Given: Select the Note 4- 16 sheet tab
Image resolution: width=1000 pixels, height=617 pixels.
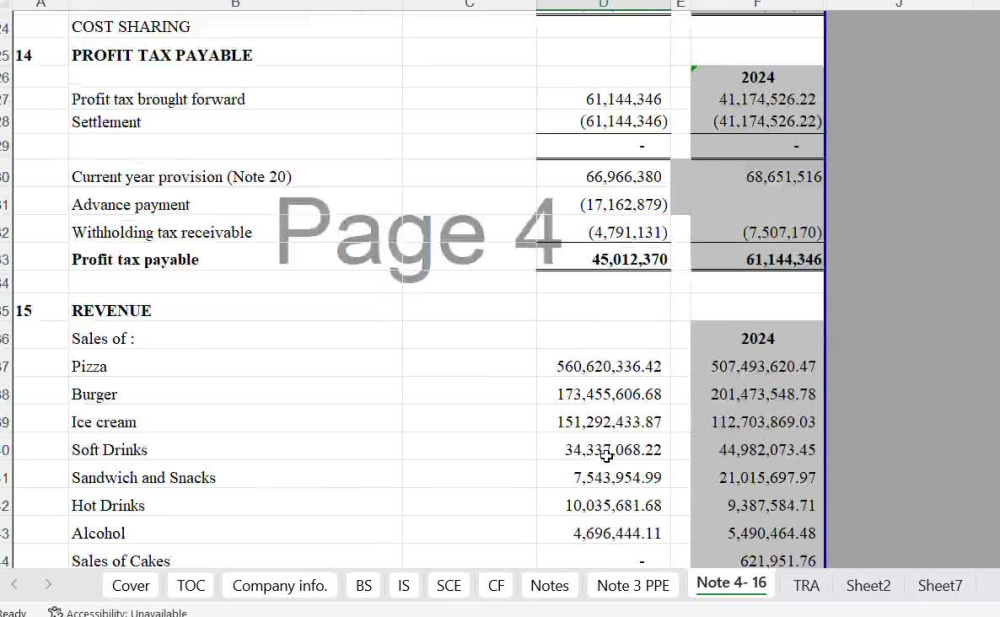Looking at the screenshot, I should coord(731,583).
